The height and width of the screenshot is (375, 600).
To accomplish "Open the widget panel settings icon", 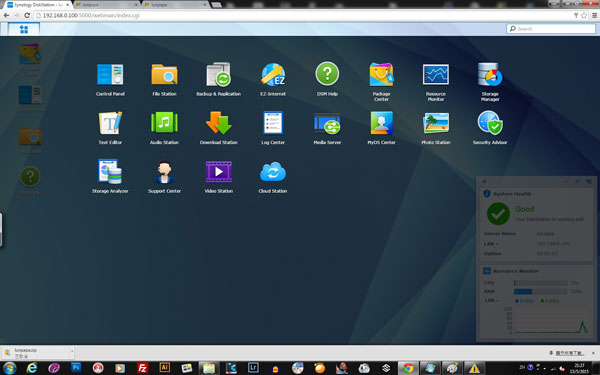I will 589,181.
